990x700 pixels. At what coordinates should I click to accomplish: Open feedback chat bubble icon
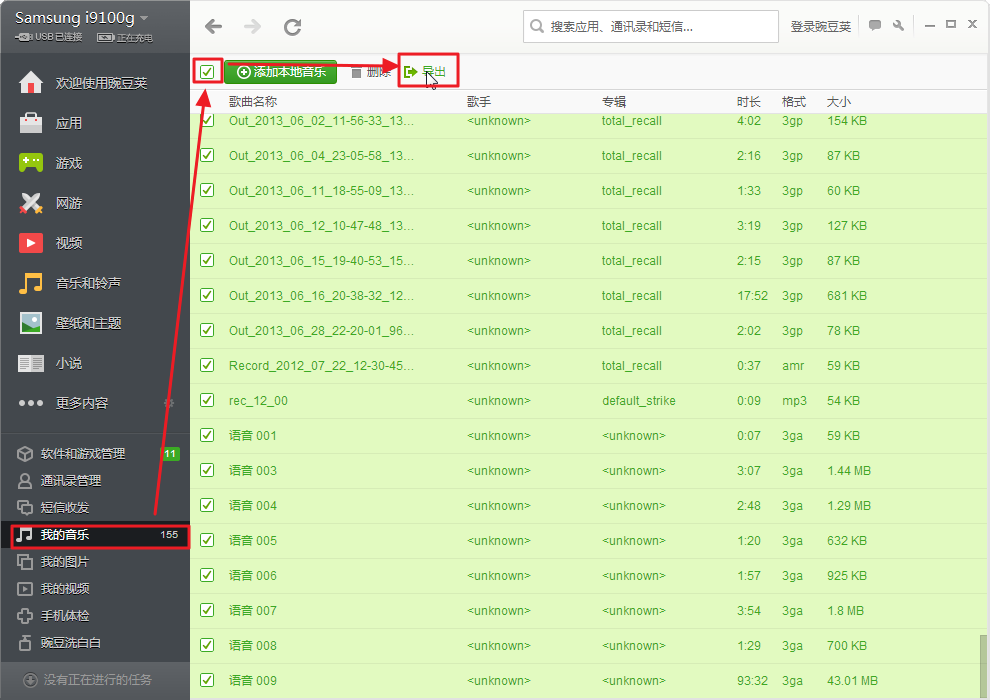(874, 25)
